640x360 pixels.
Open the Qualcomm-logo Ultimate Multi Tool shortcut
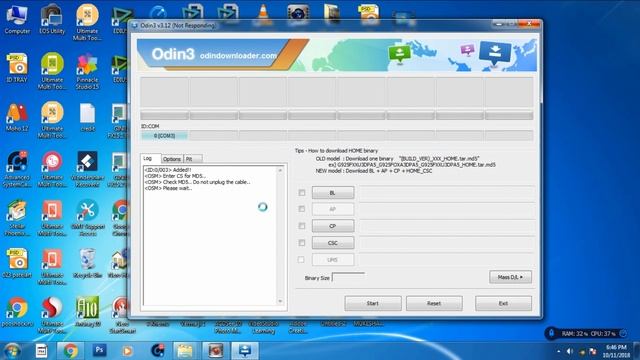[x=52, y=316]
